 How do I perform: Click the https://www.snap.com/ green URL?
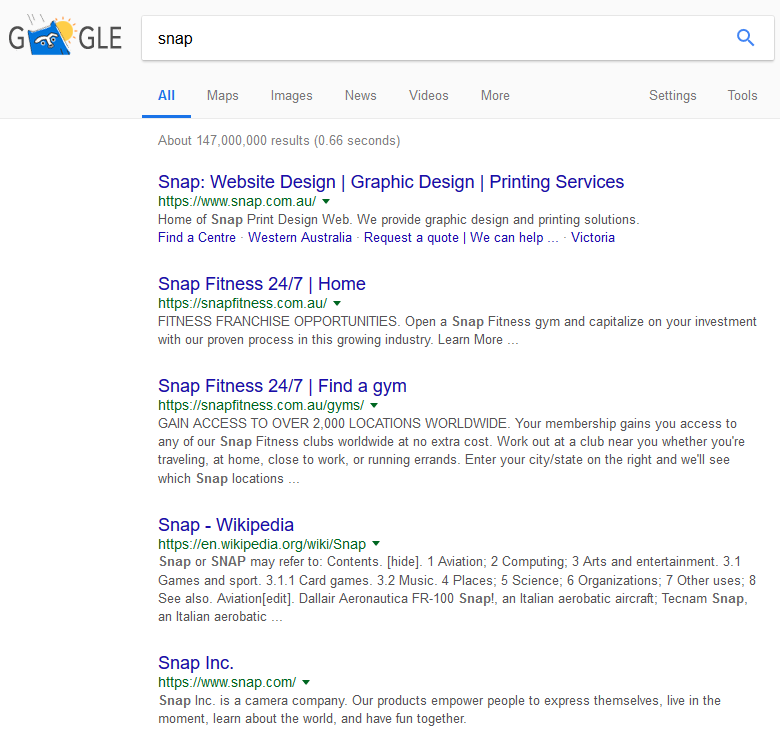tap(227, 682)
